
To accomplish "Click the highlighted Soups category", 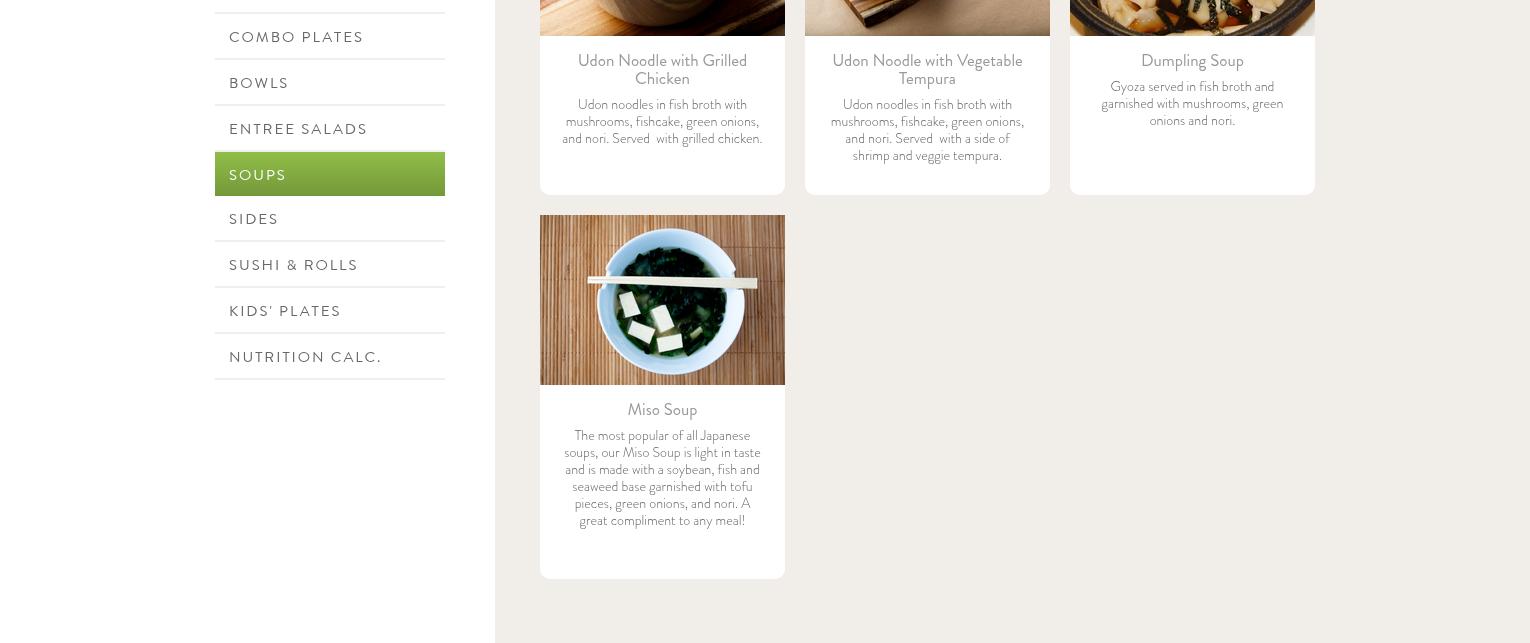I will coord(329,174).
